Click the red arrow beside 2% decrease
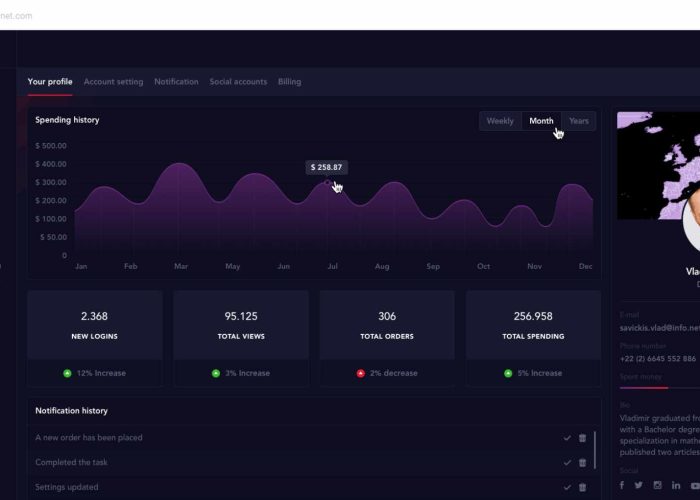Image resolution: width=700 pixels, height=500 pixels. point(361,373)
